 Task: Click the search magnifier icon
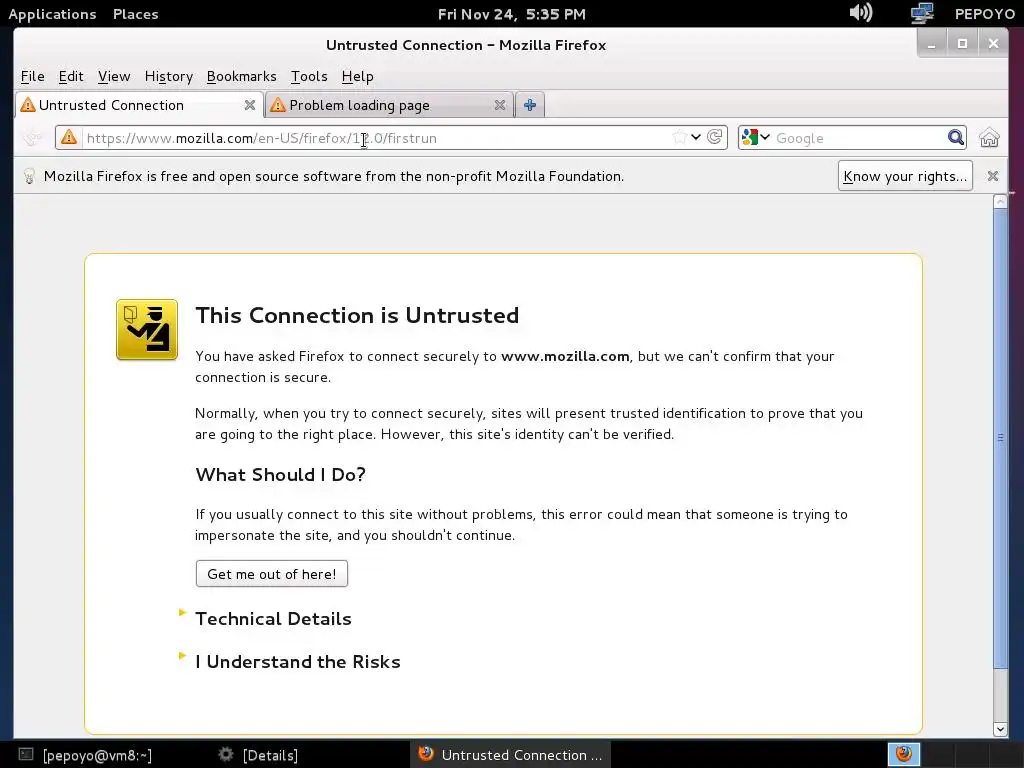click(x=955, y=137)
